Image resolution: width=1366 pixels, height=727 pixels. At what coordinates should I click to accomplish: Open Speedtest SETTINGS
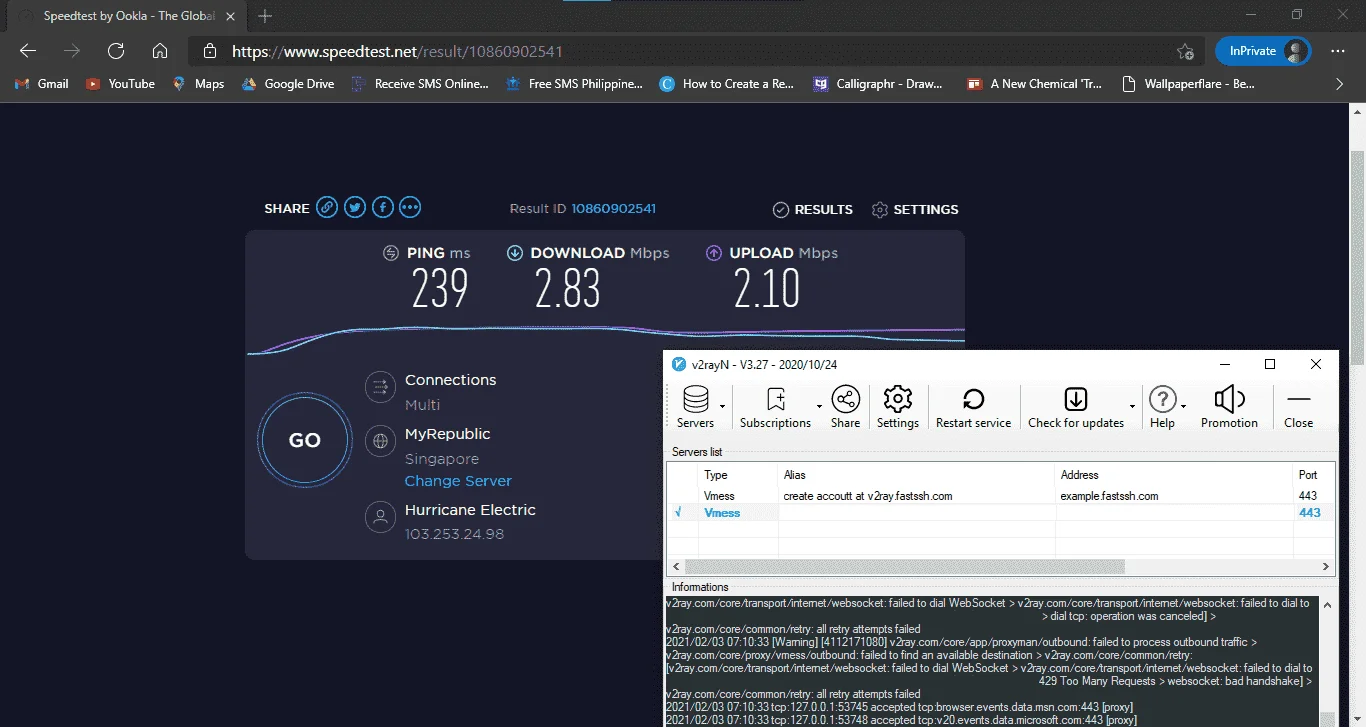pyautogui.click(x=915, y=209)
